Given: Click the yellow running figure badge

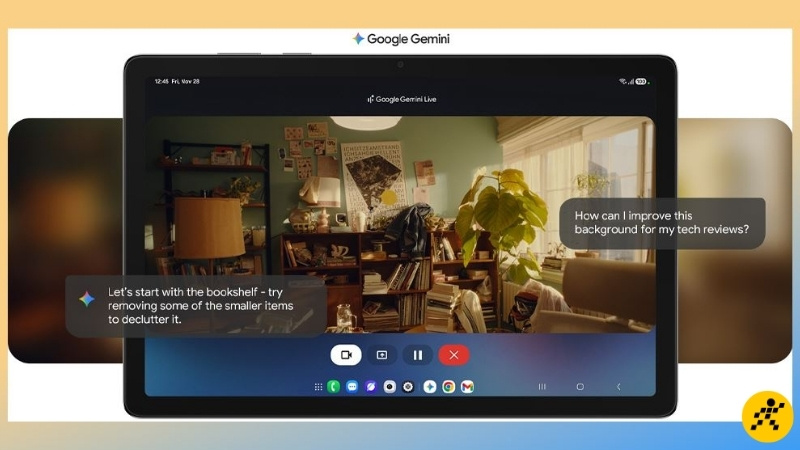Looking at the screenshot, I should point(768,416).
